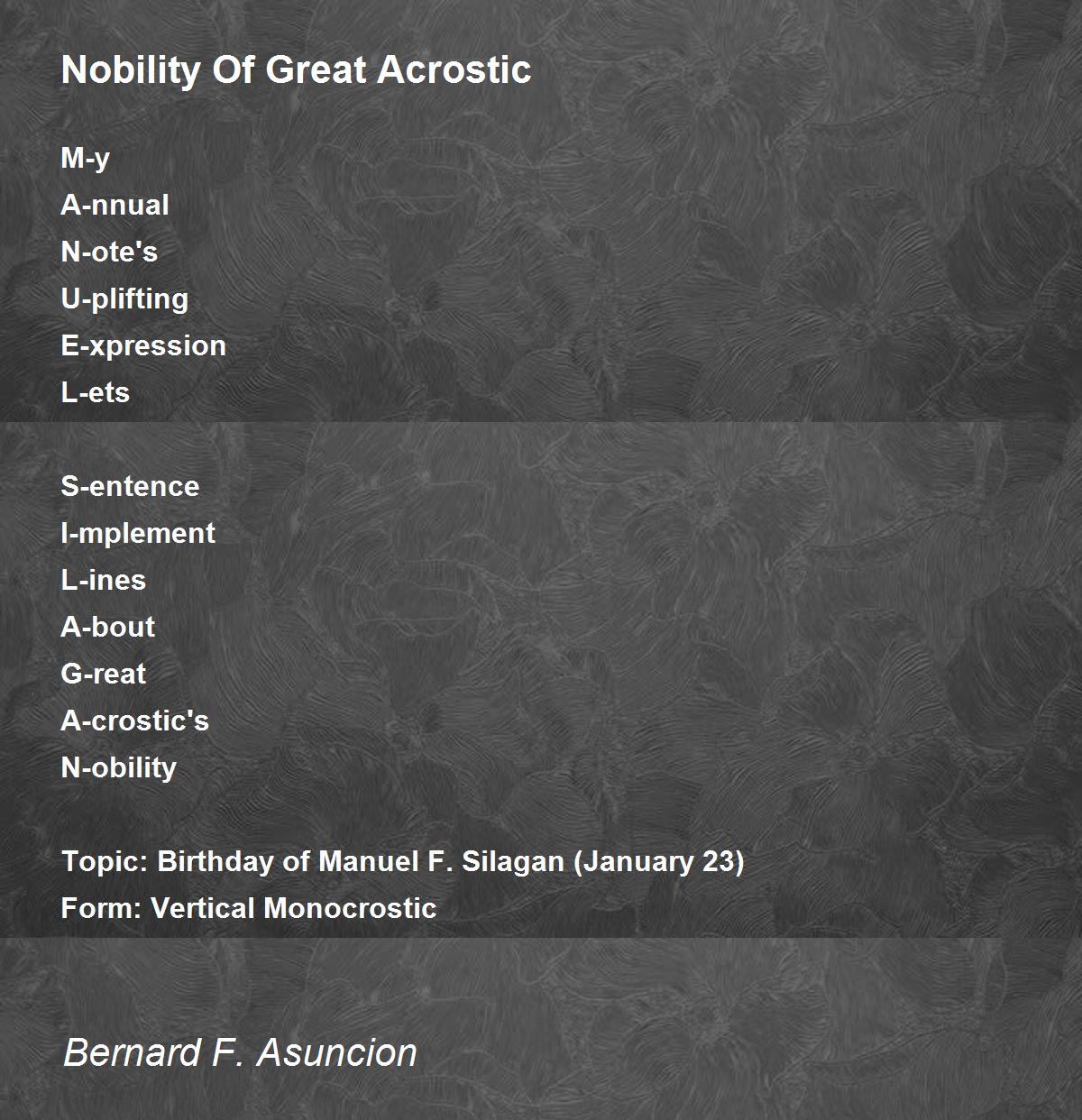Select the word 'G-reat'
This screenshot has height=1120, width=1082.
point(103,675)
